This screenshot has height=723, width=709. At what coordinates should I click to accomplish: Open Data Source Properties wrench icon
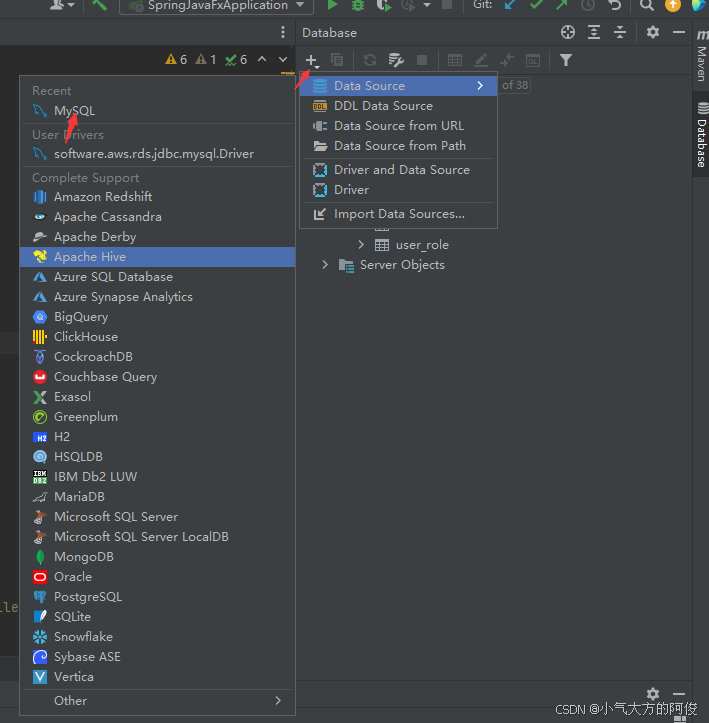[396, 60]
